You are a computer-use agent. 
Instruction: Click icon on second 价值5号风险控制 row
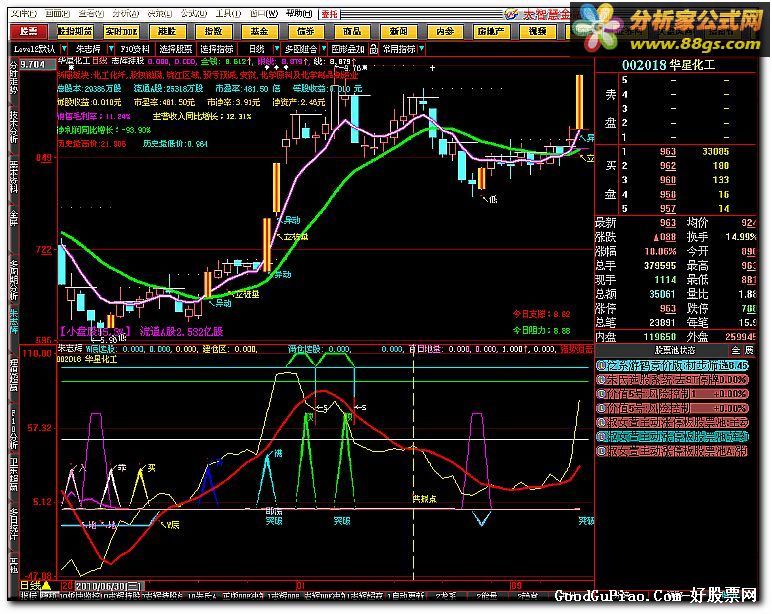601,408
